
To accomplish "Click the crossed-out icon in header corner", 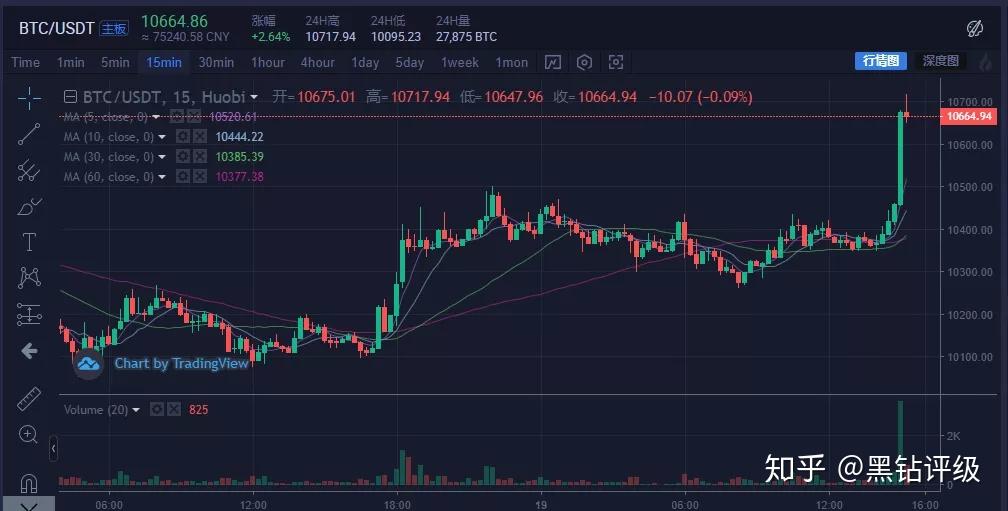I will [975, 28].
